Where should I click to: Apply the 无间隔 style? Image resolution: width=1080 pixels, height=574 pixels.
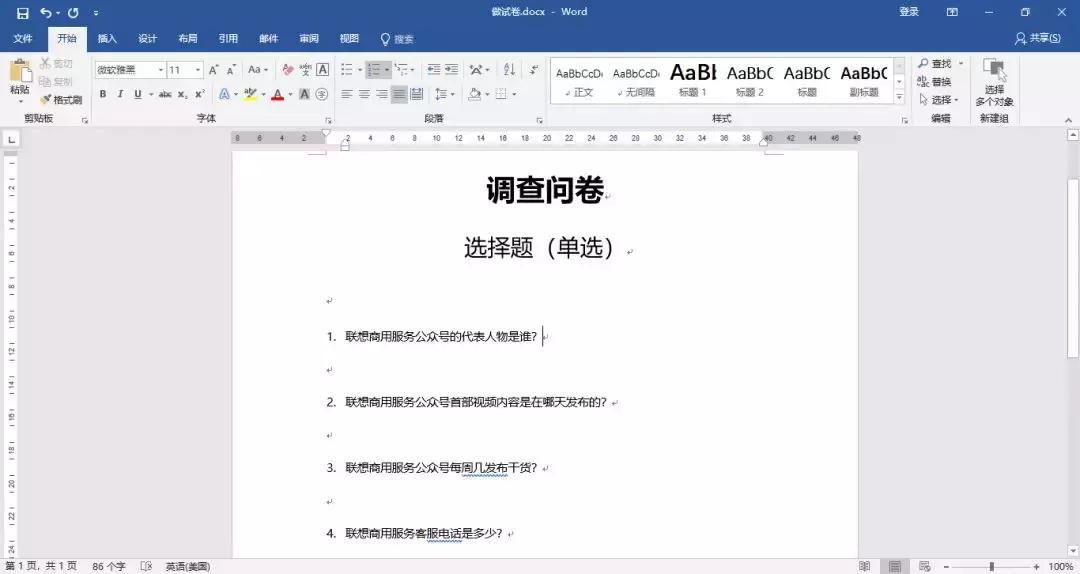[636, 80]
